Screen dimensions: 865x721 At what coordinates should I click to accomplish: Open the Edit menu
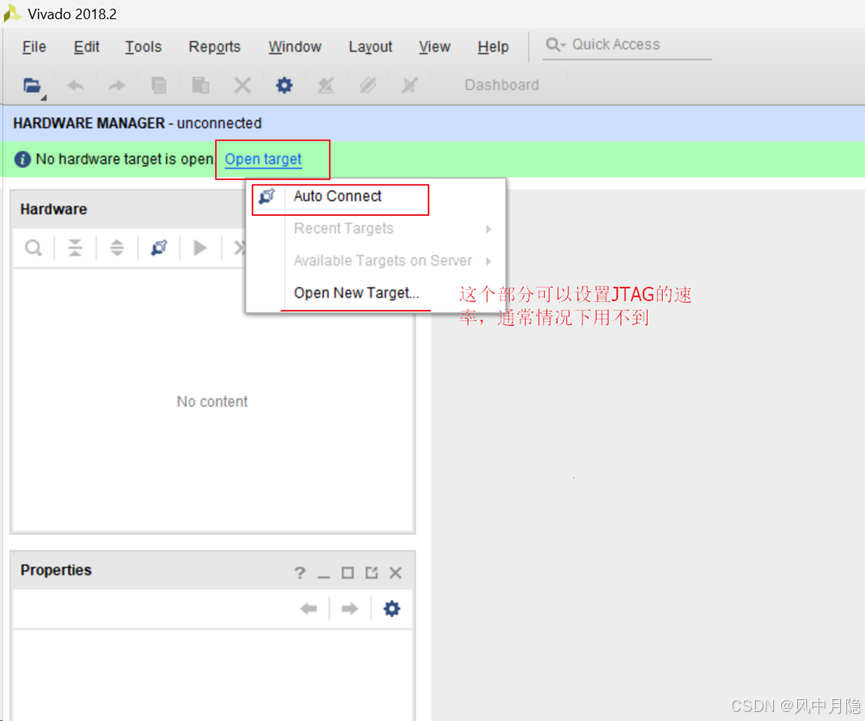pos(87,47)
